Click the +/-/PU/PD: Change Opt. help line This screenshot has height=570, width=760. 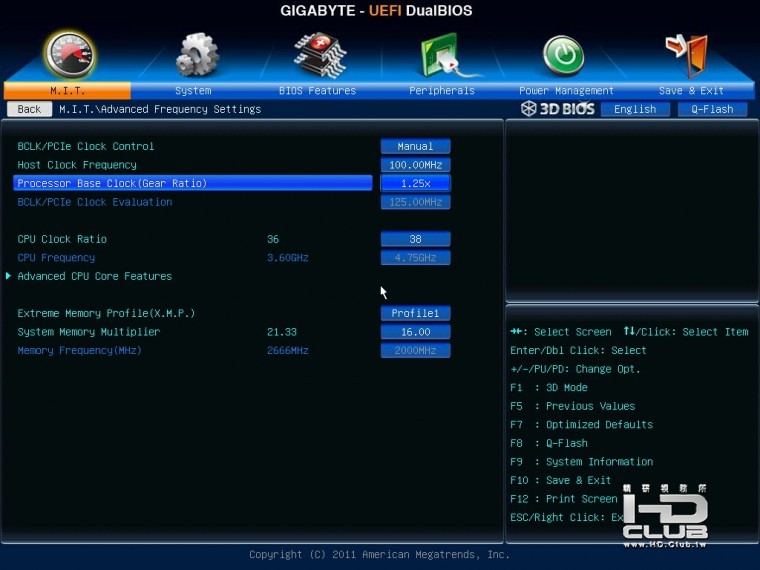575,369
